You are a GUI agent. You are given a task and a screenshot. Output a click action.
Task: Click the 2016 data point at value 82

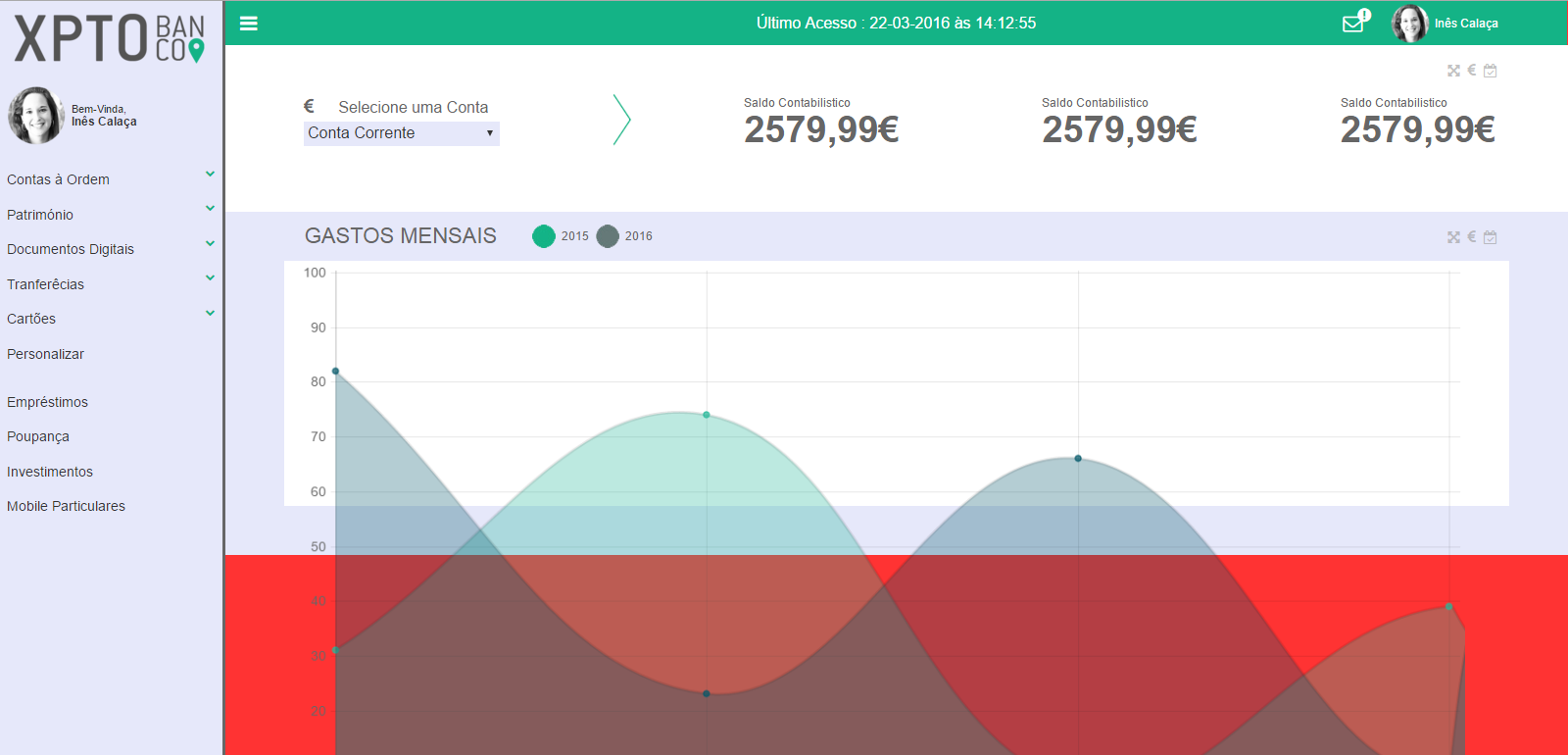336,372
